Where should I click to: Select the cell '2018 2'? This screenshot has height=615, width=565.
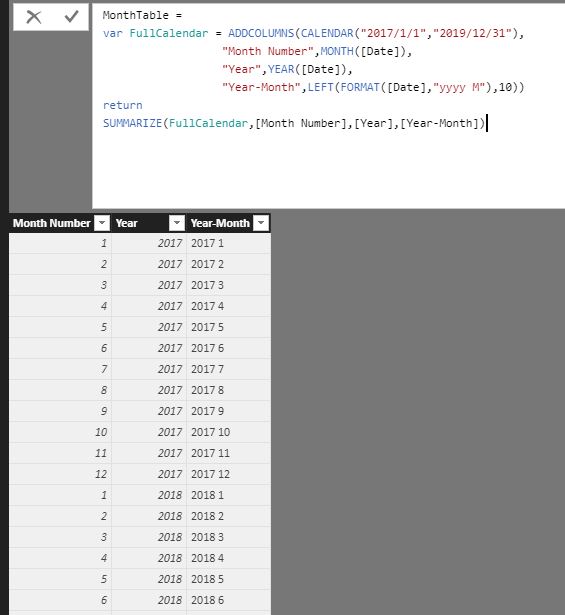point(228,516)
